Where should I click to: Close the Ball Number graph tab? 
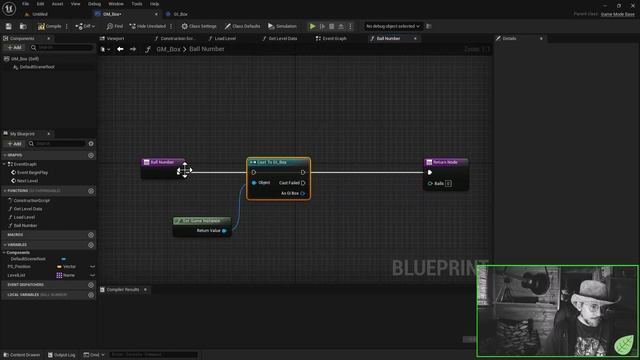(415, 38)
